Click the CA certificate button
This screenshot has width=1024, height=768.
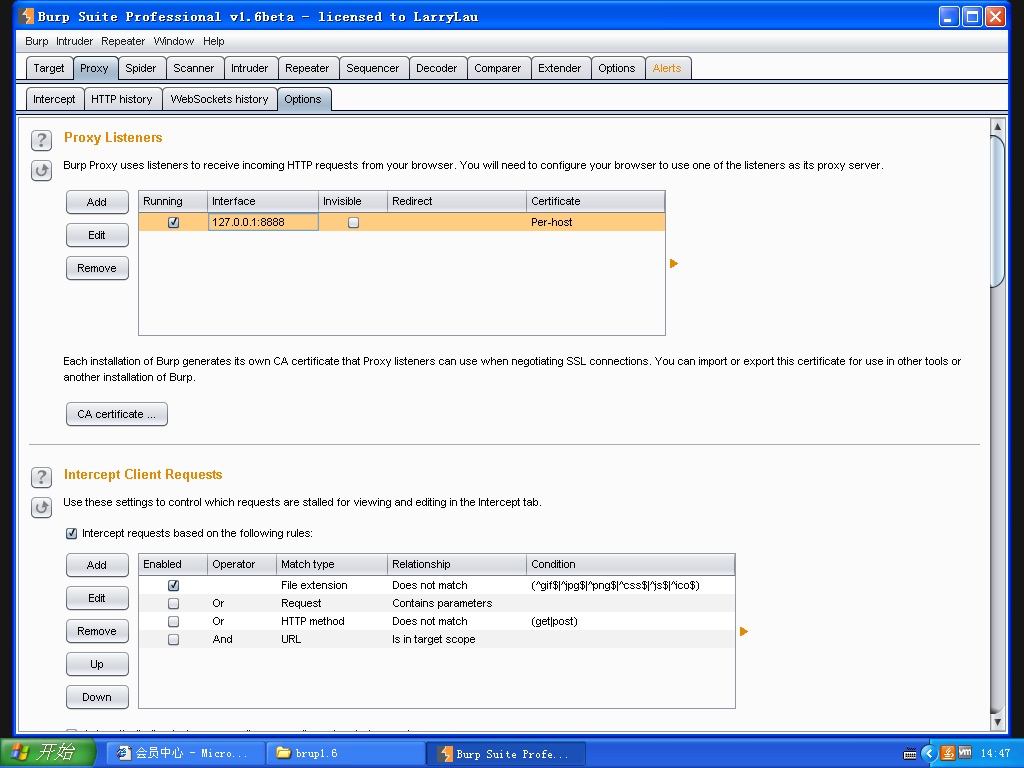(x=116, y=414)
